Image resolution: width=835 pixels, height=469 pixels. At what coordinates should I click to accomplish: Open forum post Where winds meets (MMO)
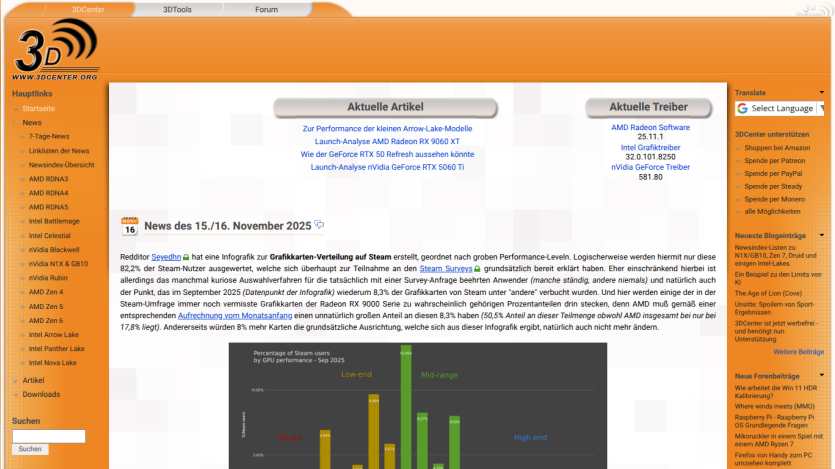775,407
